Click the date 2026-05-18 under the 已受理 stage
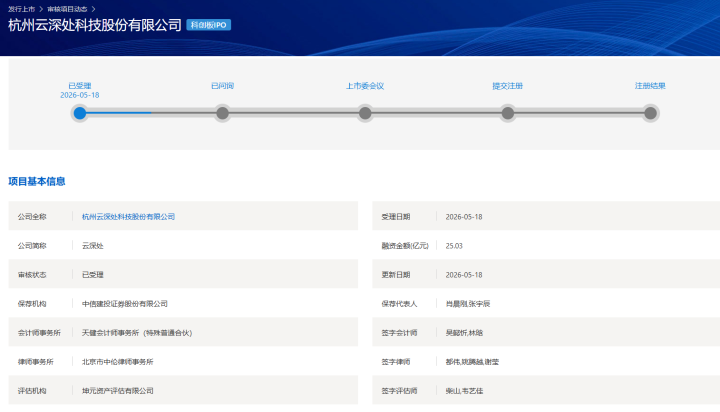 [80, 95]
